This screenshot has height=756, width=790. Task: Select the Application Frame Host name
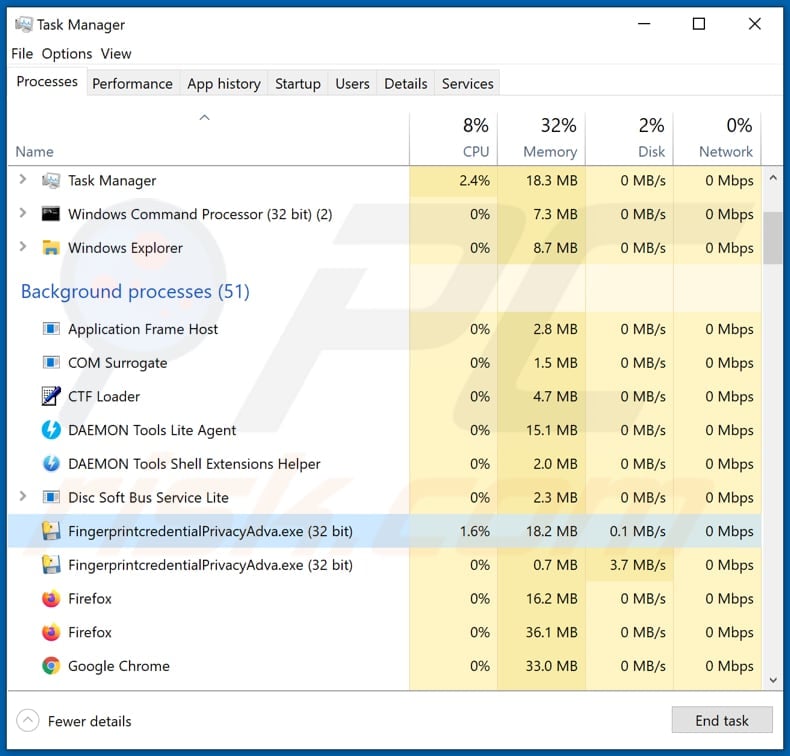coord(143,329)
